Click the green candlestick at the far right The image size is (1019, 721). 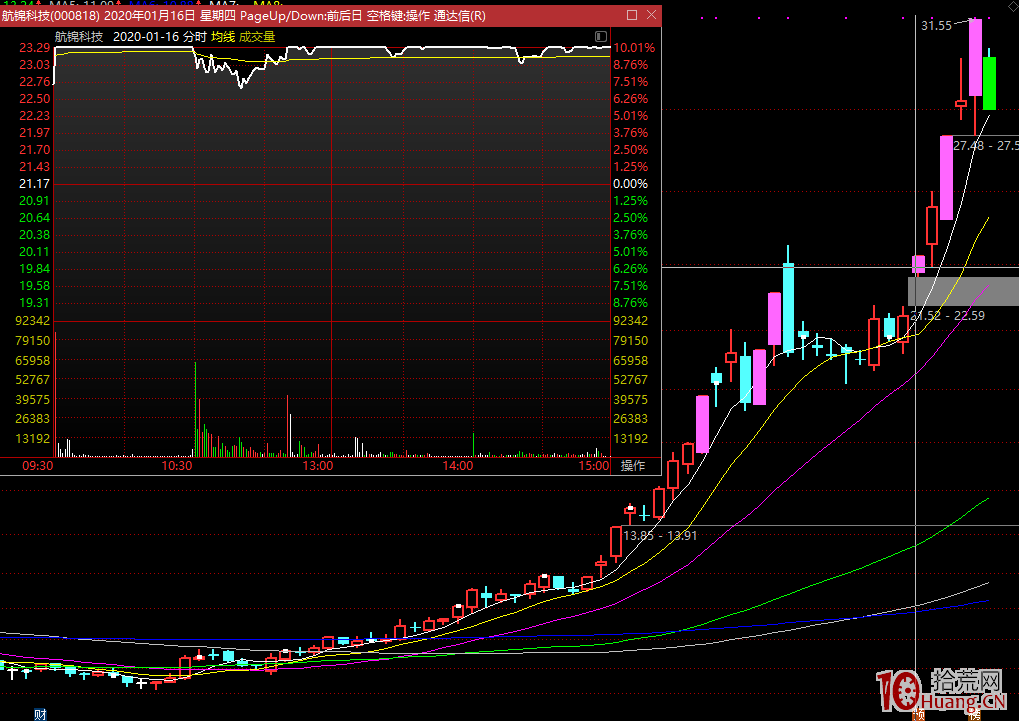989,83
